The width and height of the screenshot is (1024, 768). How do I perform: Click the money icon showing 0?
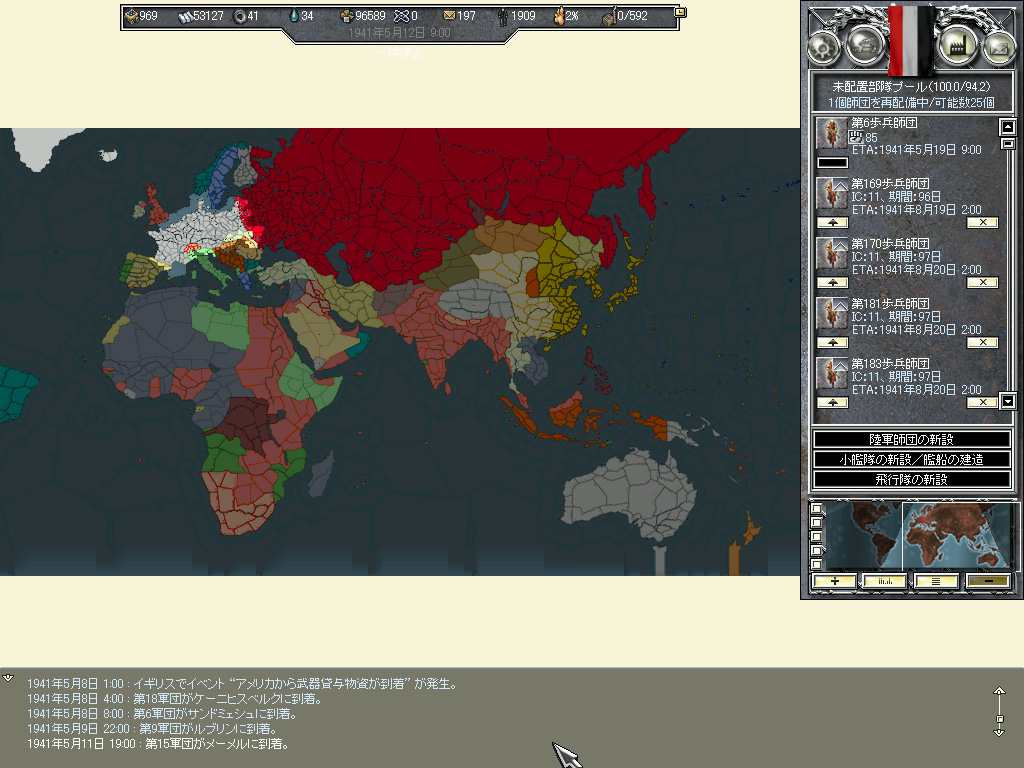pos(402,16)
